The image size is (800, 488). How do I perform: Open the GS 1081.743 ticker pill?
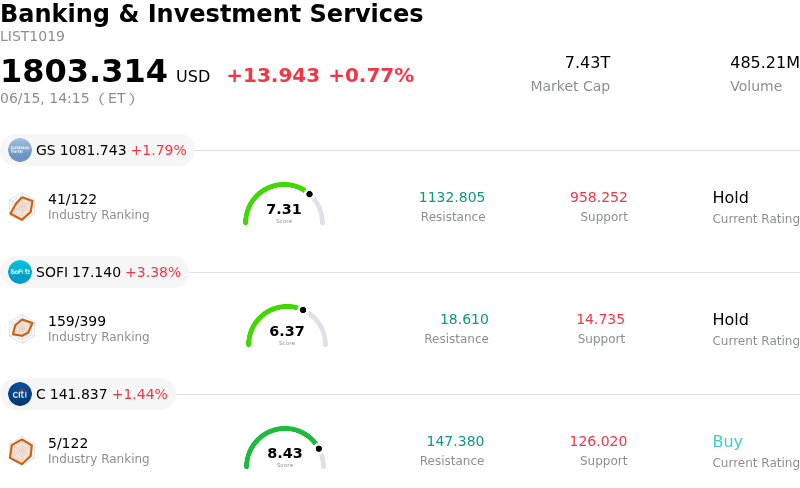coord(97,150)
